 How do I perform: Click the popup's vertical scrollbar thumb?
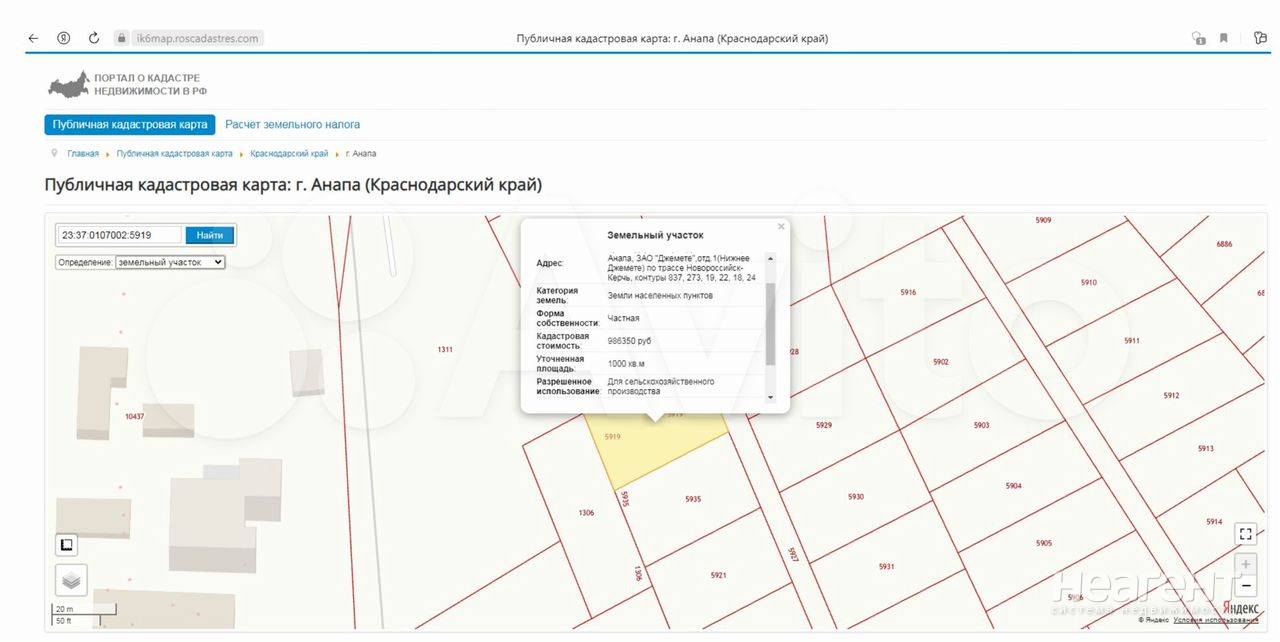coord(770,324)
